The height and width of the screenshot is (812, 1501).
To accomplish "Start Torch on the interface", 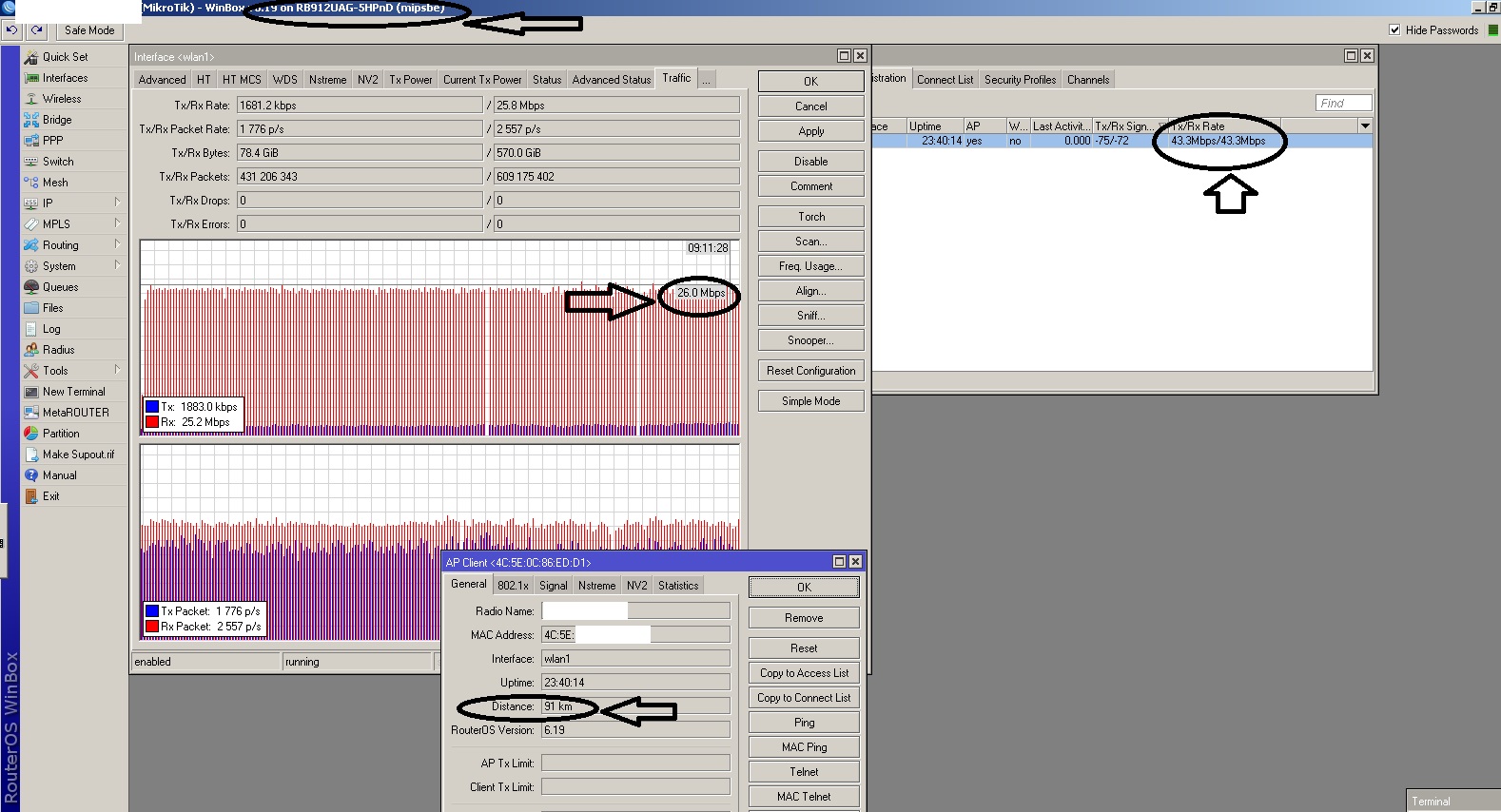I will click(810, 217).
